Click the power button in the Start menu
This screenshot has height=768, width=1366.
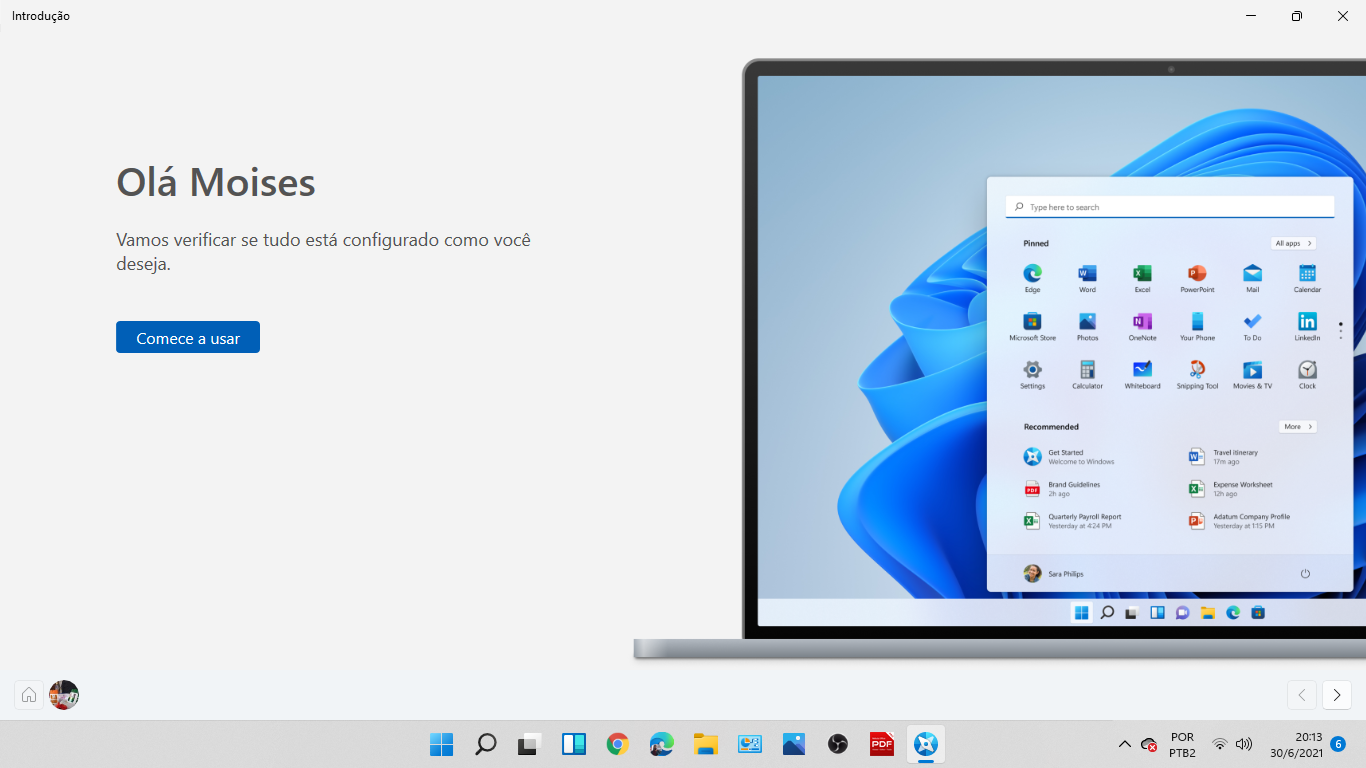1305,573
